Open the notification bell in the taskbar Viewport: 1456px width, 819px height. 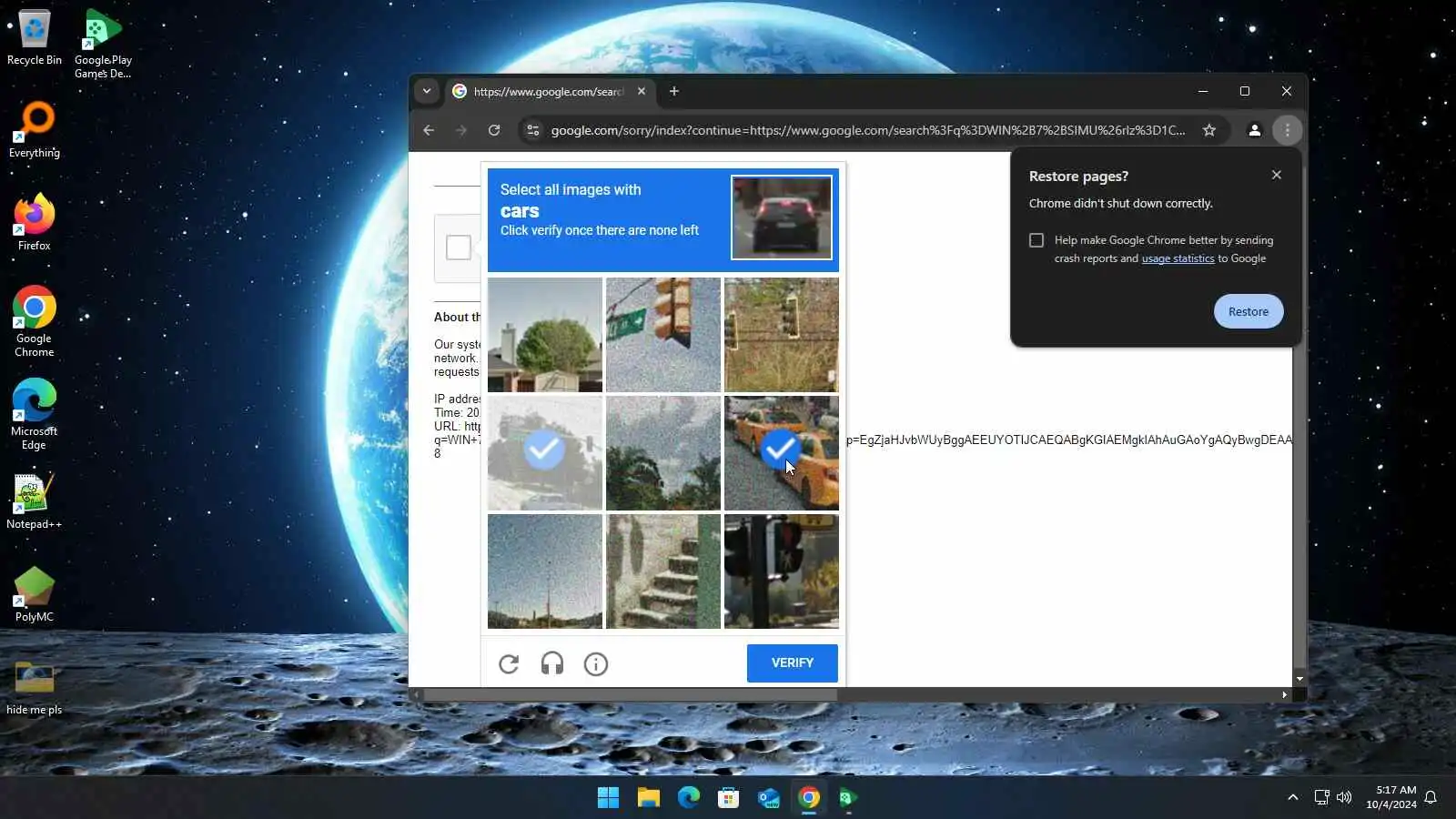coord(1431,798)
